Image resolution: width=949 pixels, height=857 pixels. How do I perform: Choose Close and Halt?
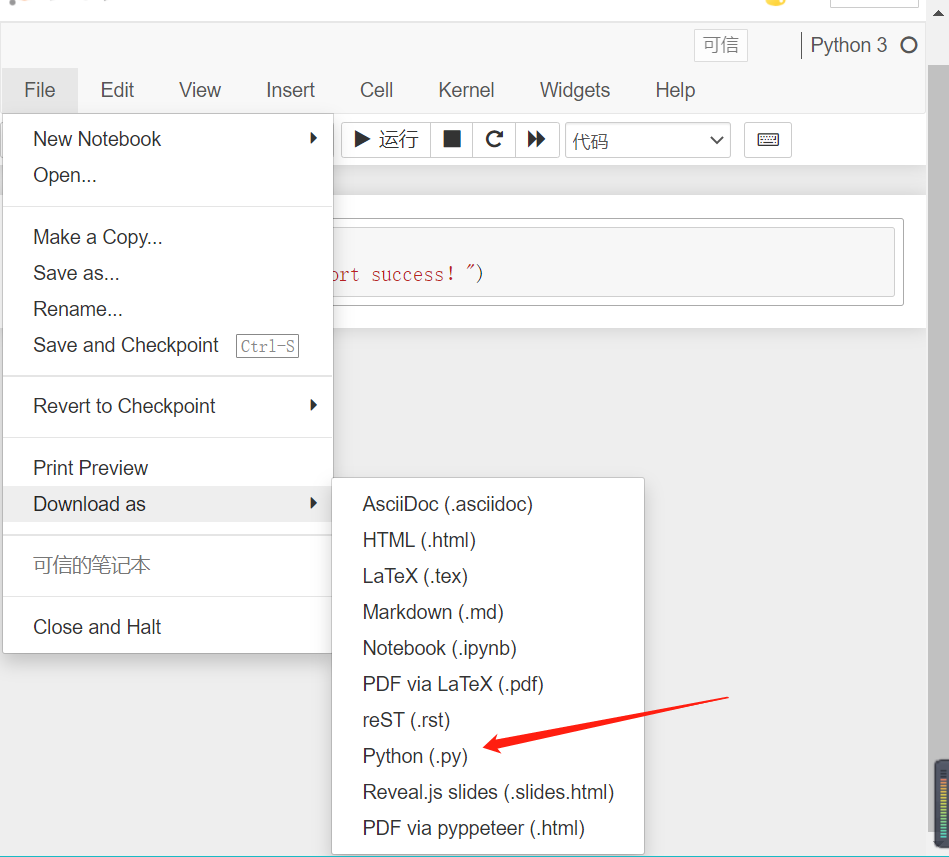coord(97,627)
